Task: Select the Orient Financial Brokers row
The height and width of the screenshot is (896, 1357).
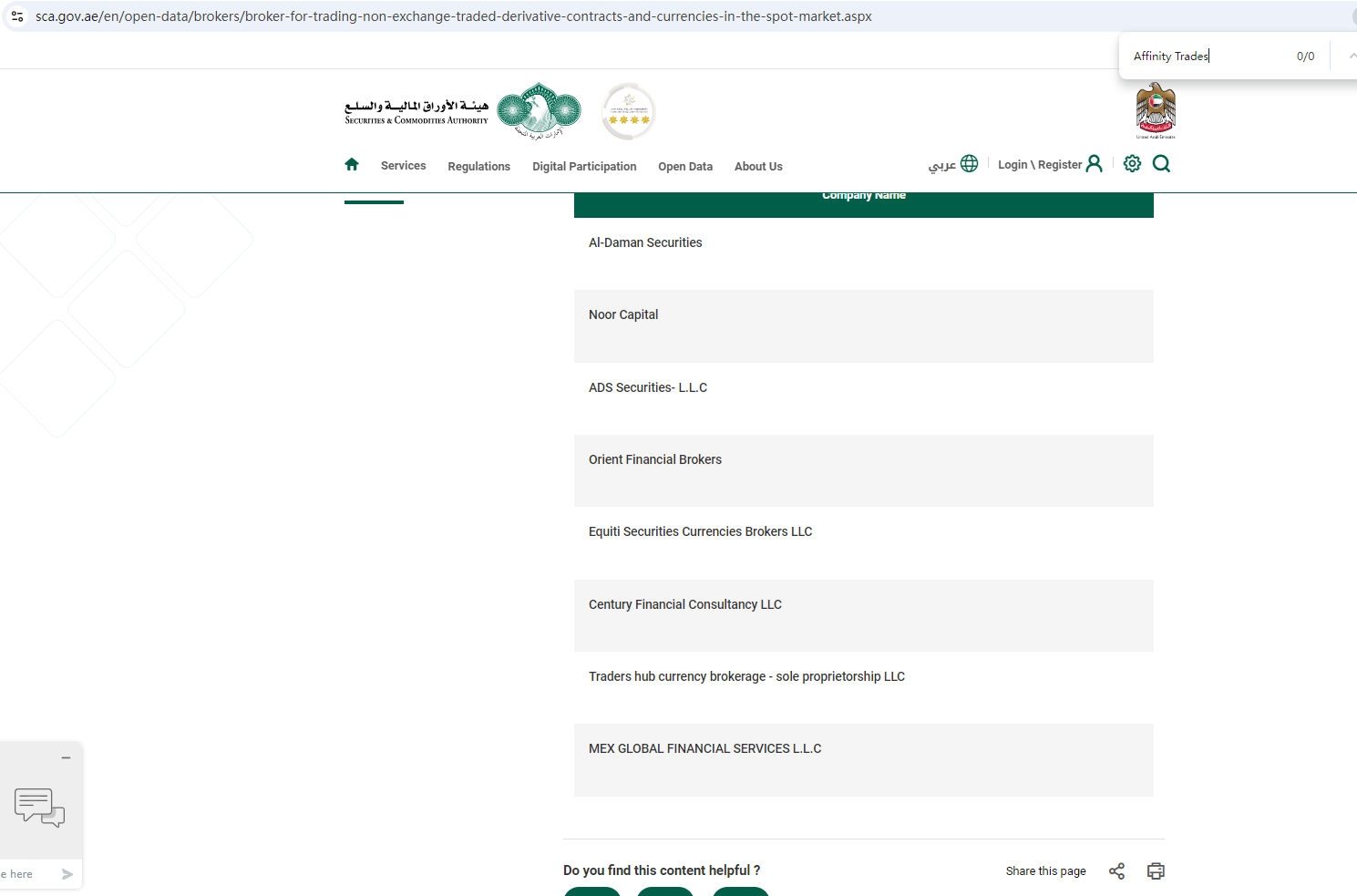Action: tap(864, 470)
